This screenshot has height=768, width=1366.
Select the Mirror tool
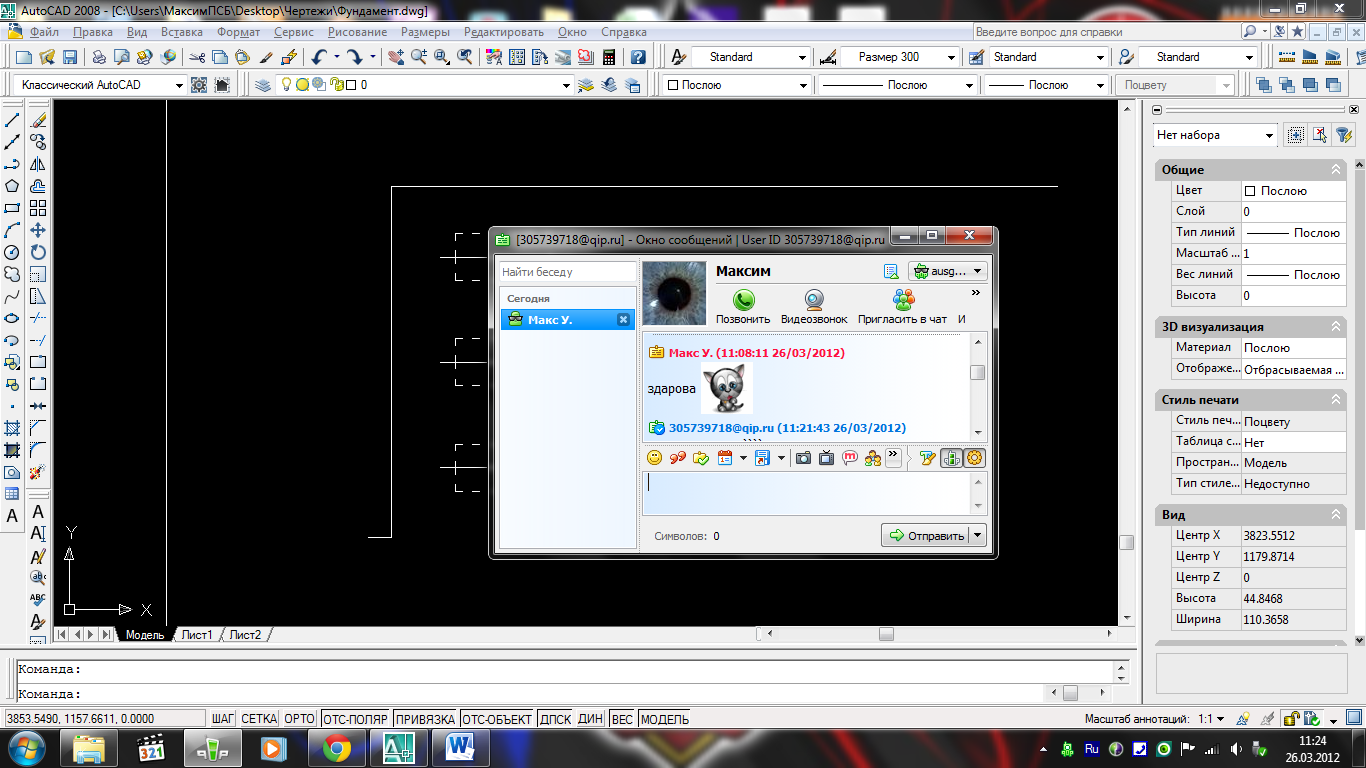pyautogui.click(x=38, y=164)
